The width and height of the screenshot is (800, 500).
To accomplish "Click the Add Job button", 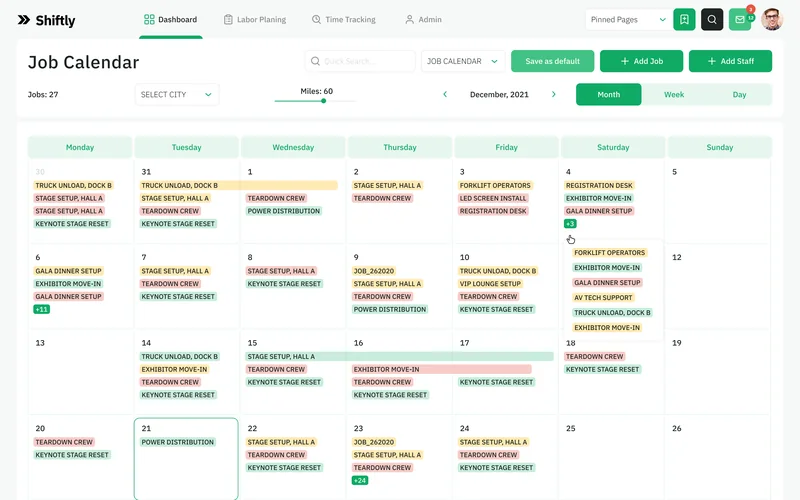I will tap(641, 61).
